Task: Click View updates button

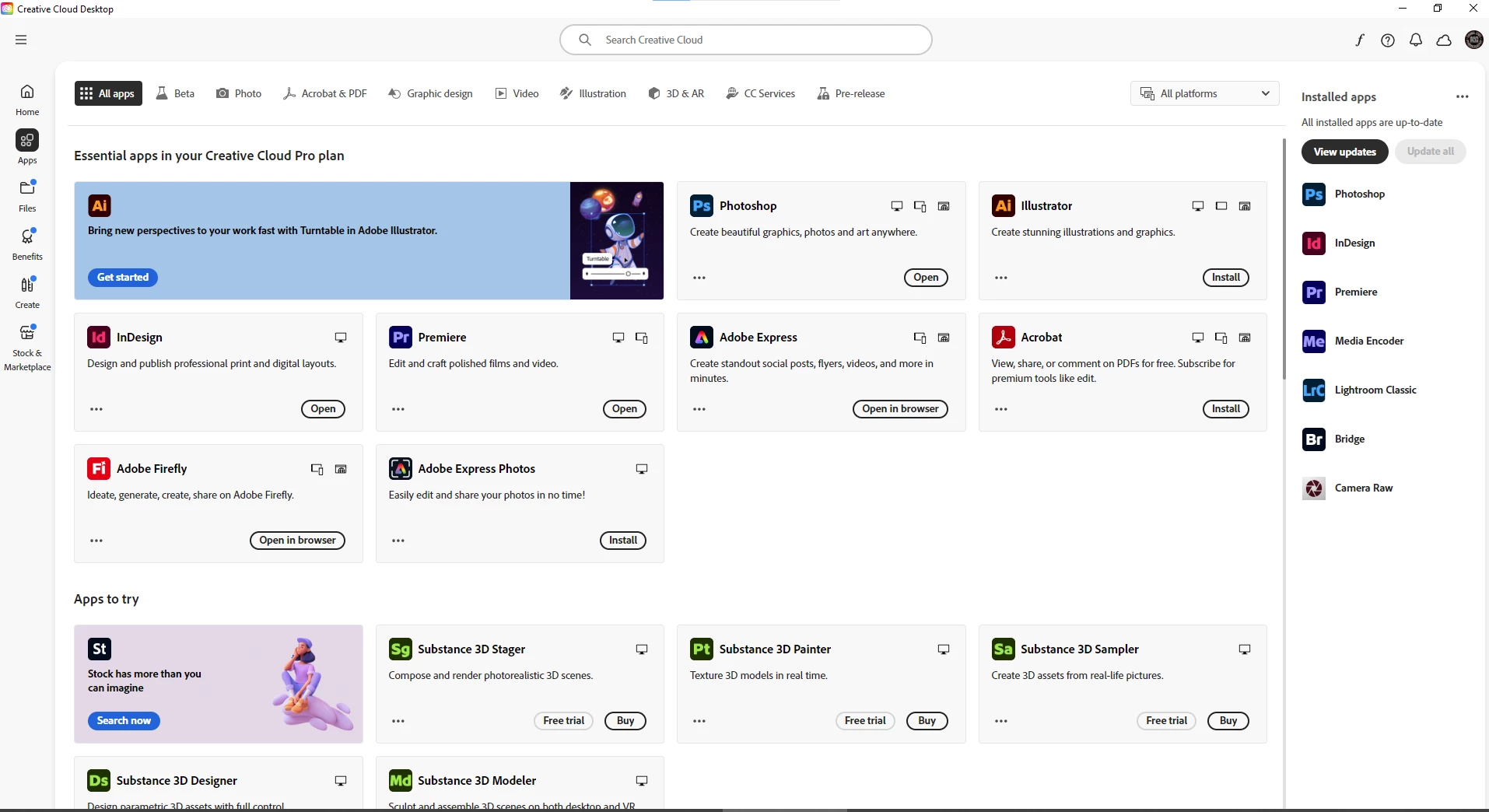Action: pyautogui.click(x=1345, y=152)
